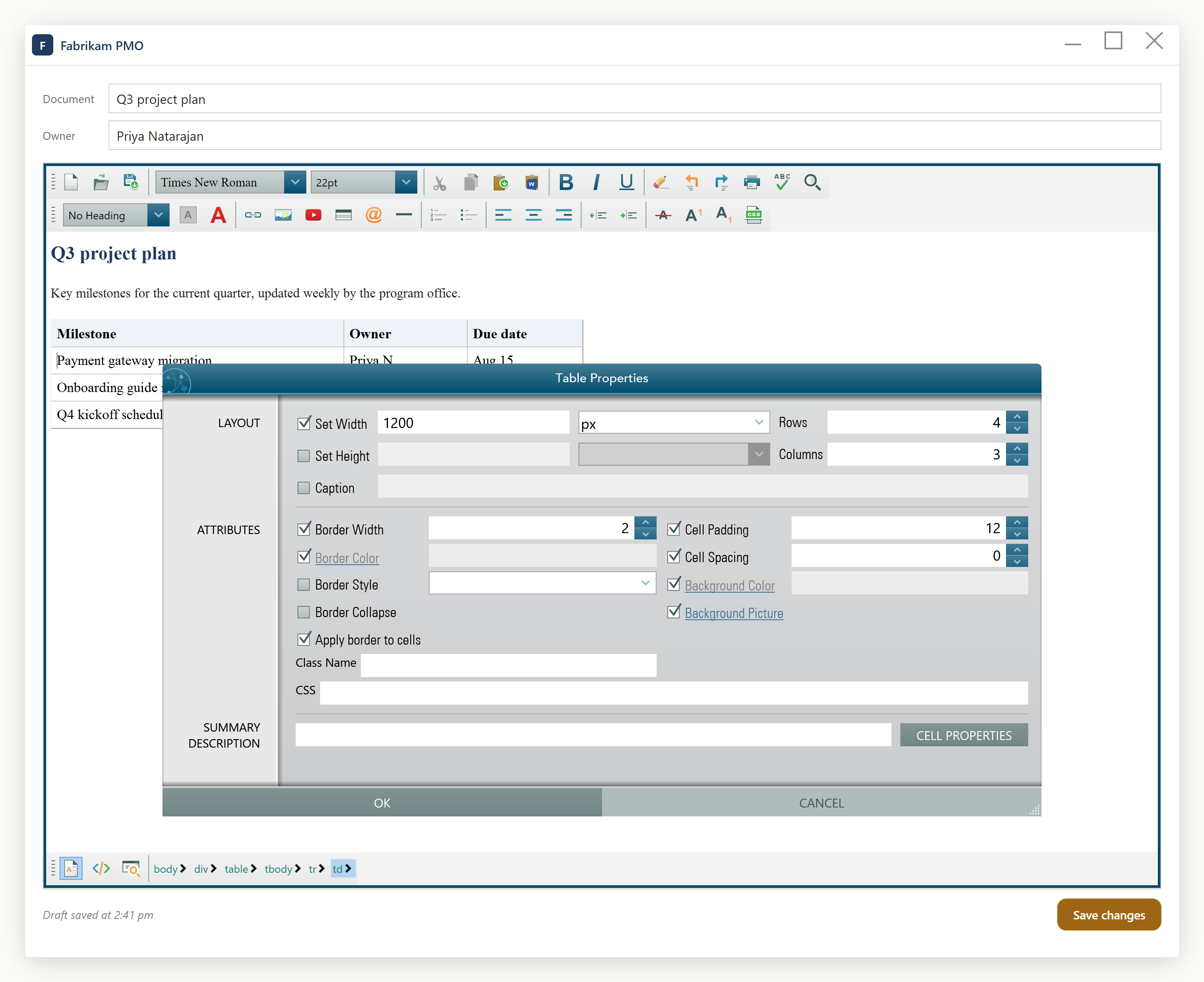The width and height of the screenshot is (1204, 982).
Task: Apply bulleted list formatting
Action: [x=468, y=215]
